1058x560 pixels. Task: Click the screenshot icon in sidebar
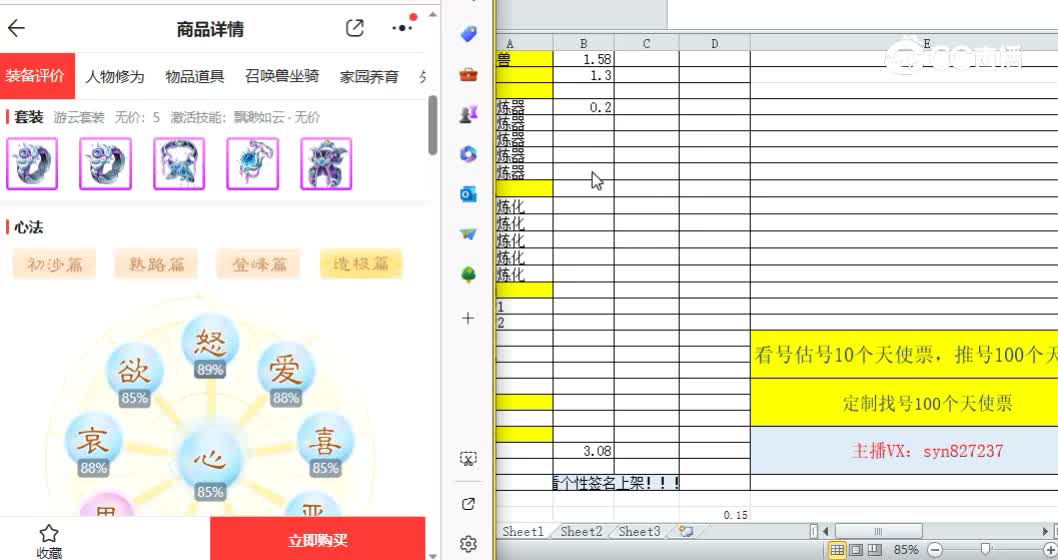click(x=468, y=459)
